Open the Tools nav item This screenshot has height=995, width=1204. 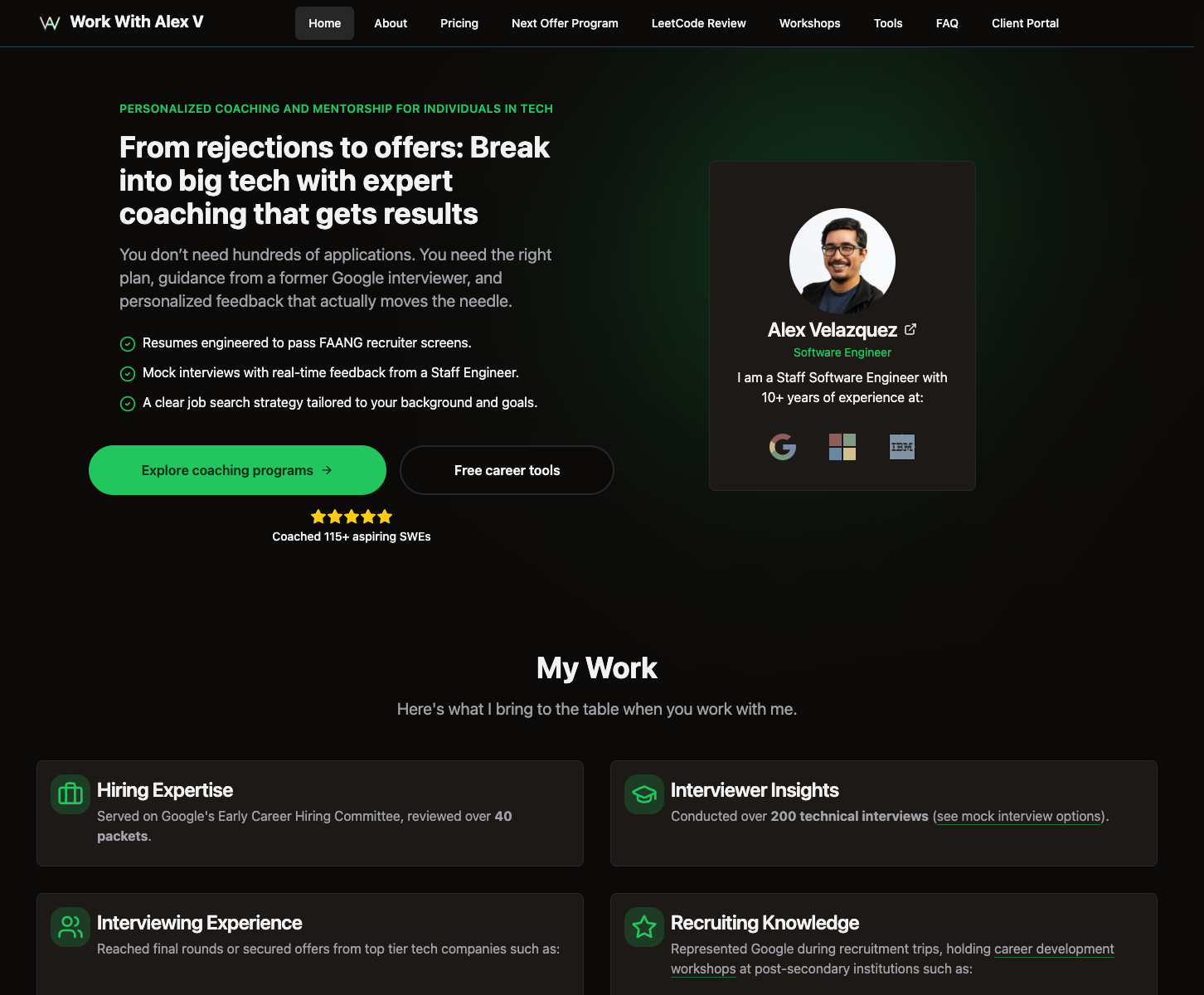[888, 23]
